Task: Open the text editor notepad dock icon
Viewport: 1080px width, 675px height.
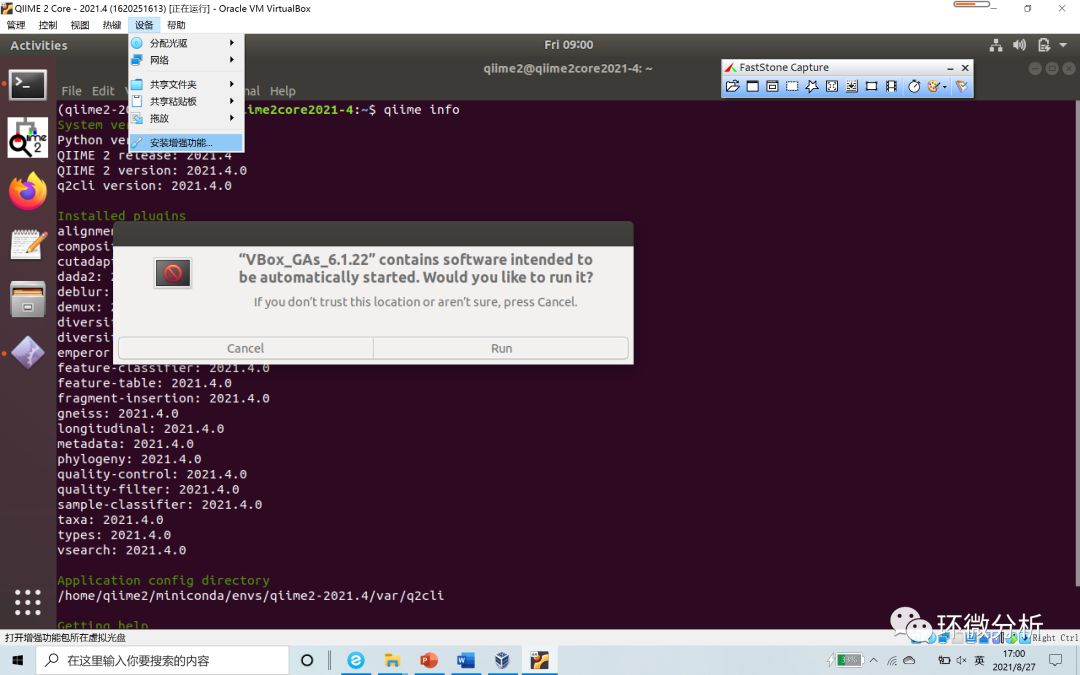Action: coord(28,245)
